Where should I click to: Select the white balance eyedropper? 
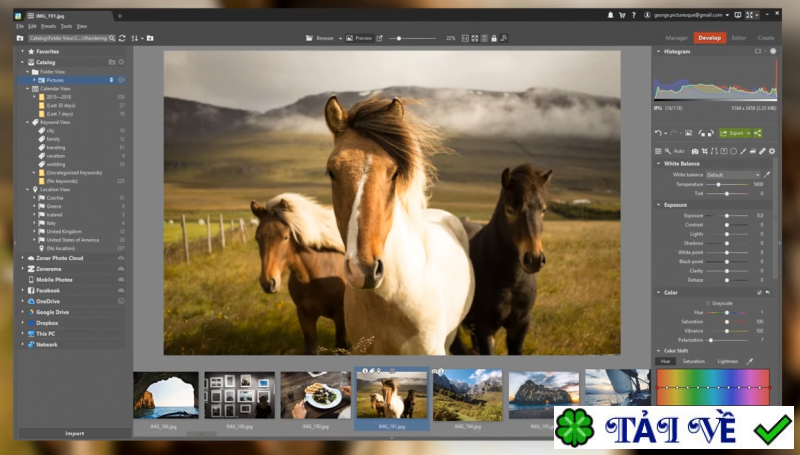[768, 174]
